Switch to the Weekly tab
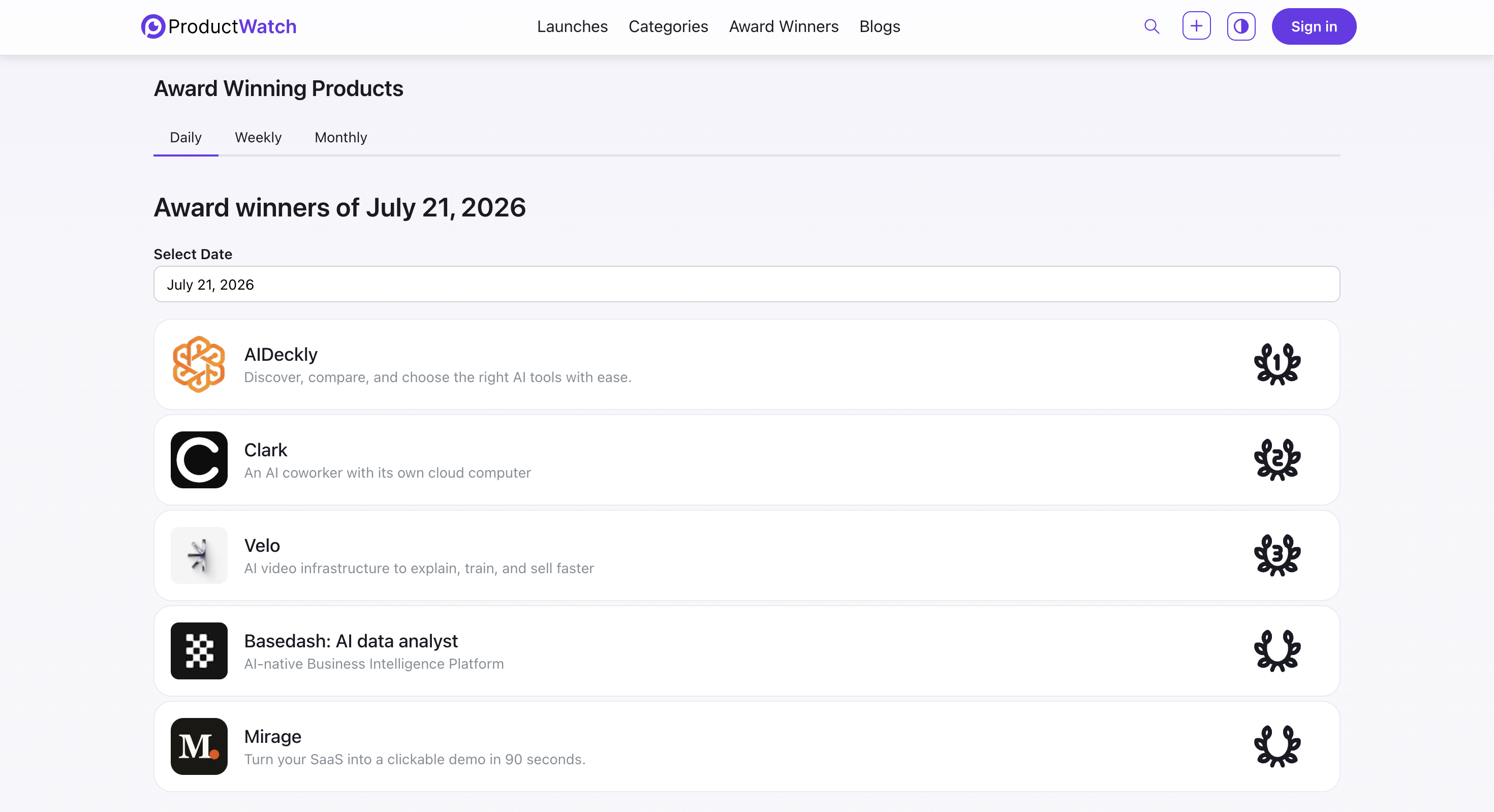 click(258, 138)
